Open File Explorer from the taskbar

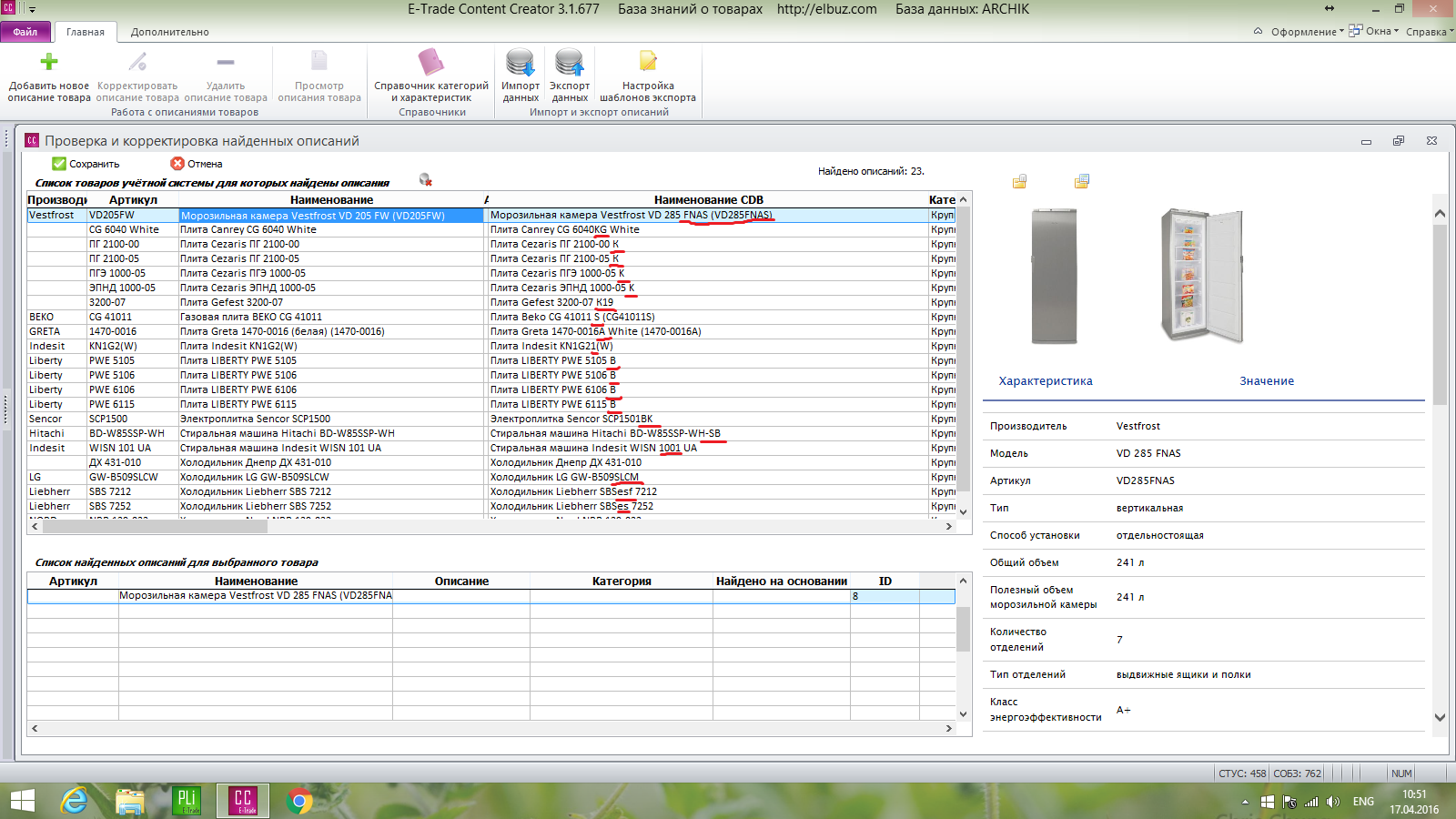click(x=130, y=801)
